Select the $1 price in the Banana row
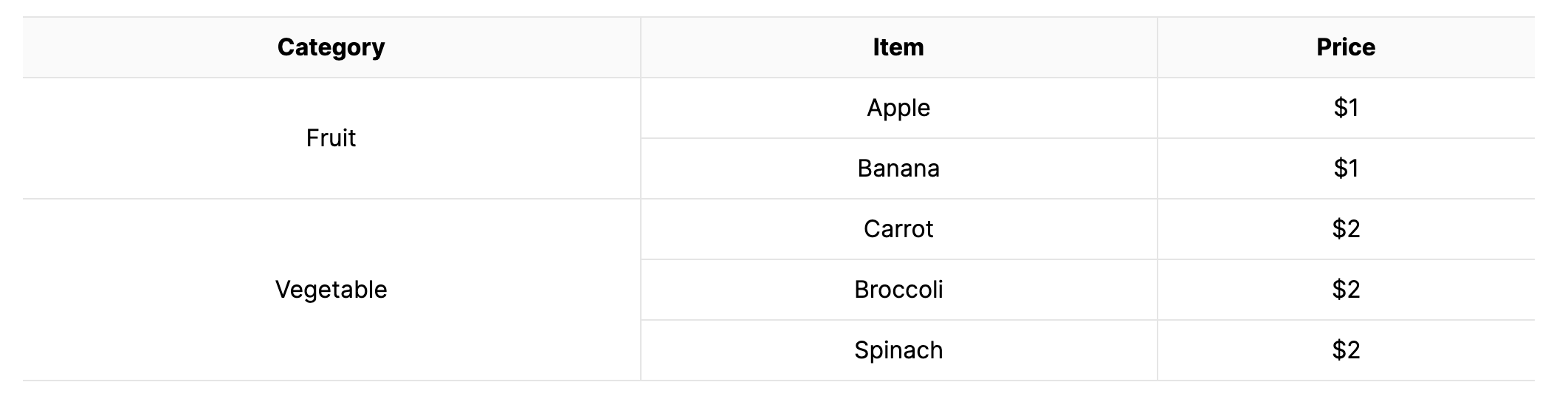 pos(1346,168)
